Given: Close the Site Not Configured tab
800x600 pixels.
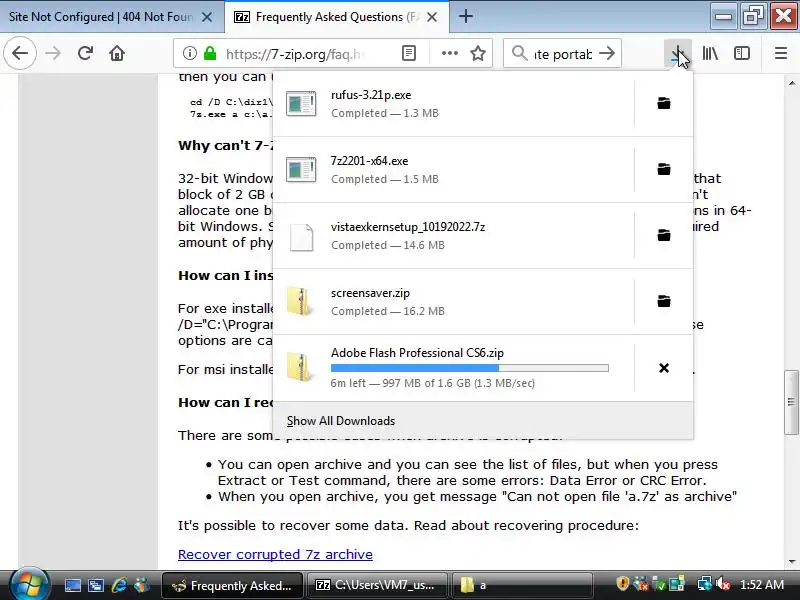Looking at the screenshot, I should (x=207, y=17).
